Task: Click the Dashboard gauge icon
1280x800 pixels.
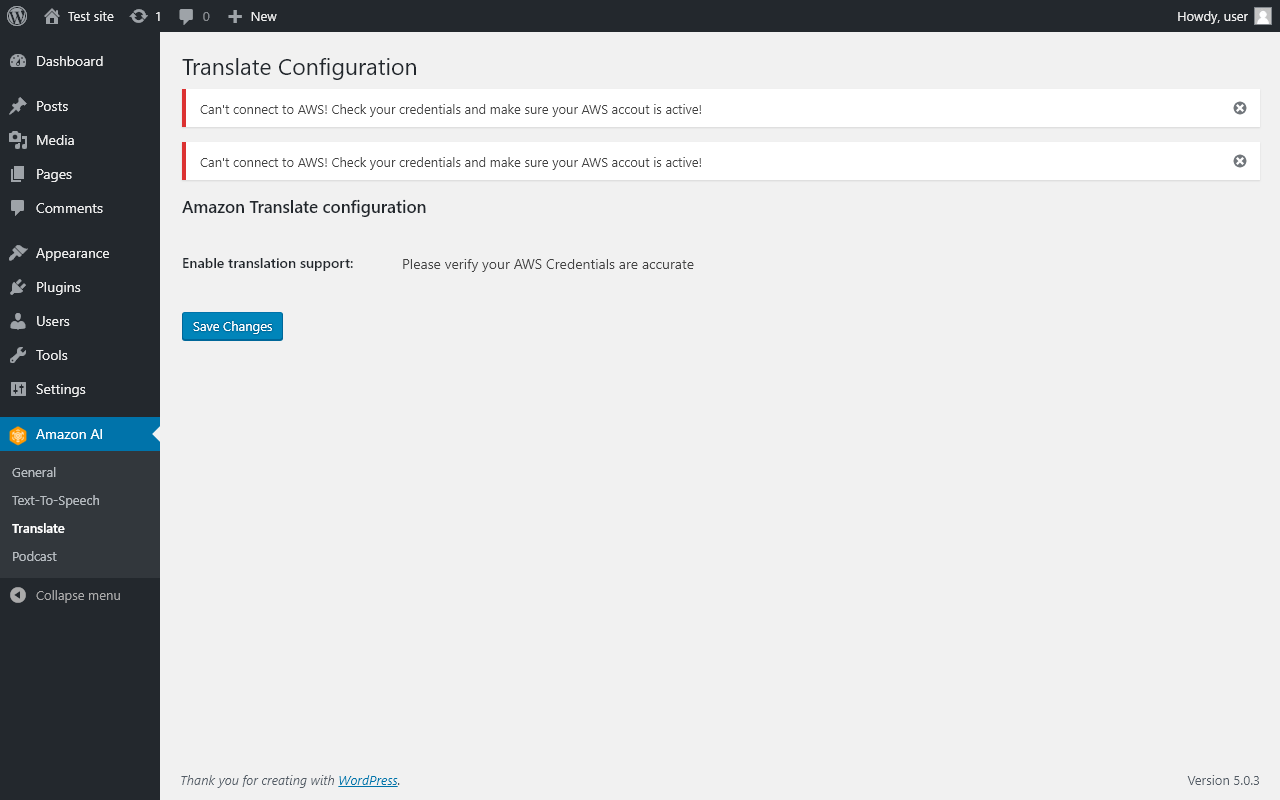Action: (x=18, y=61)
